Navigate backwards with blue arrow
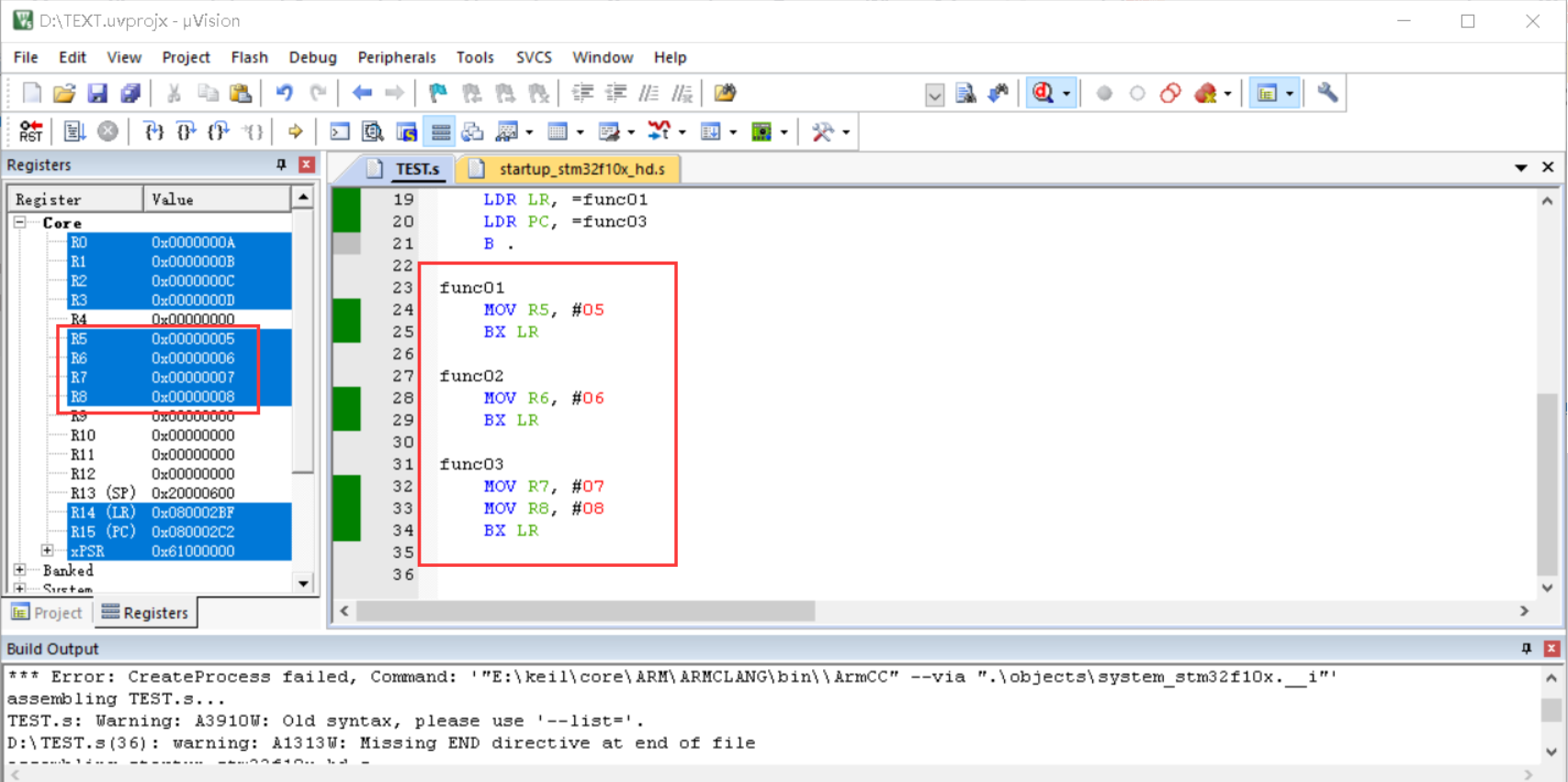 coord(362,93)
